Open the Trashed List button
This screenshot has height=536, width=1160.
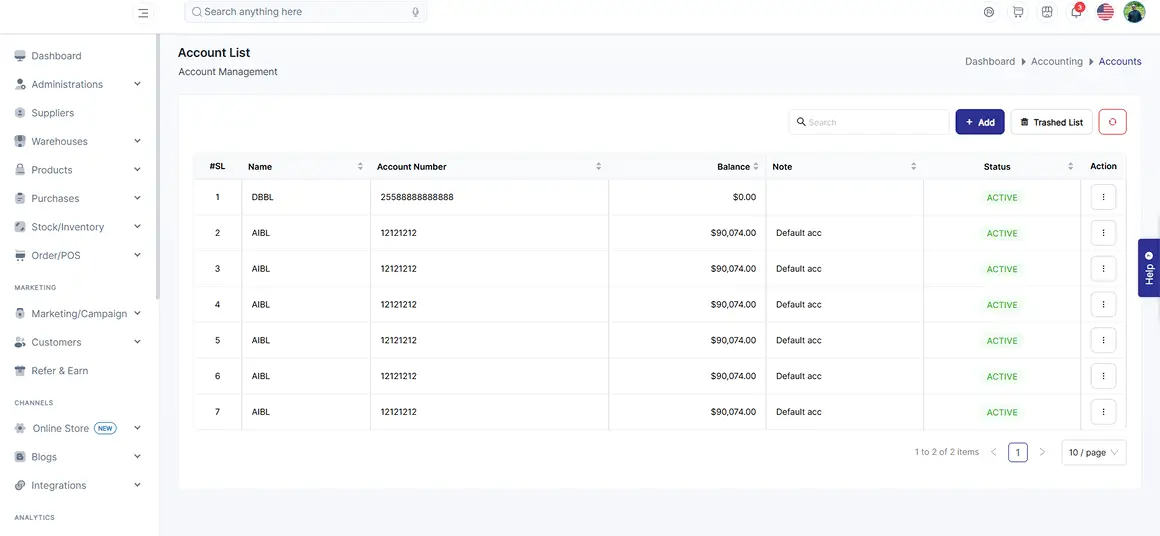[1051, 122]
